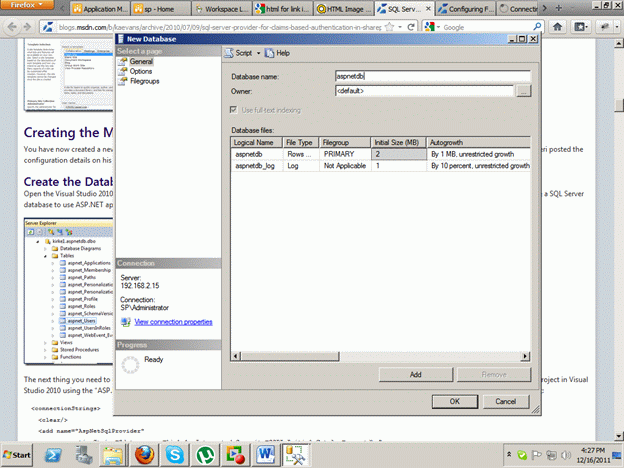624x468 pixels.
Task: Click the OK button
Action: tap(455, 402)
